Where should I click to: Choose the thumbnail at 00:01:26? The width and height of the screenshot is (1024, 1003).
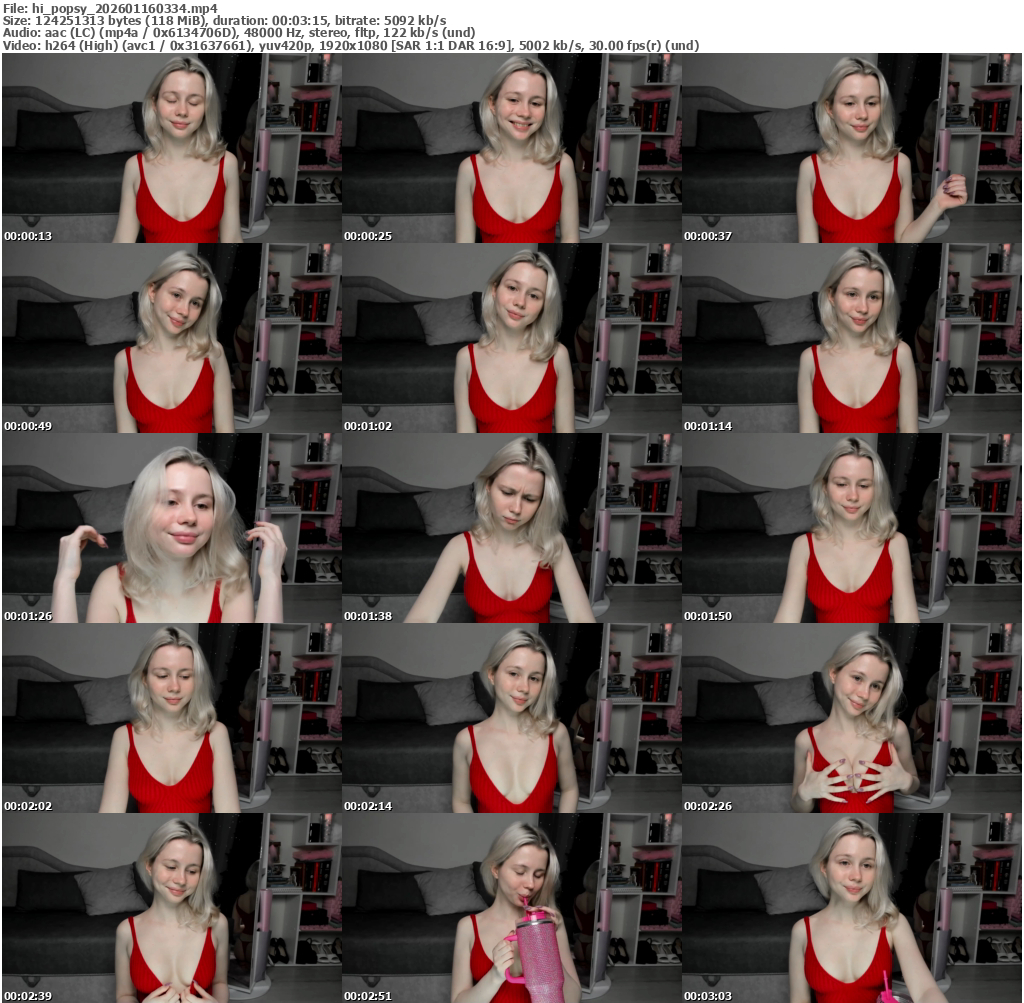coord(172,528)
